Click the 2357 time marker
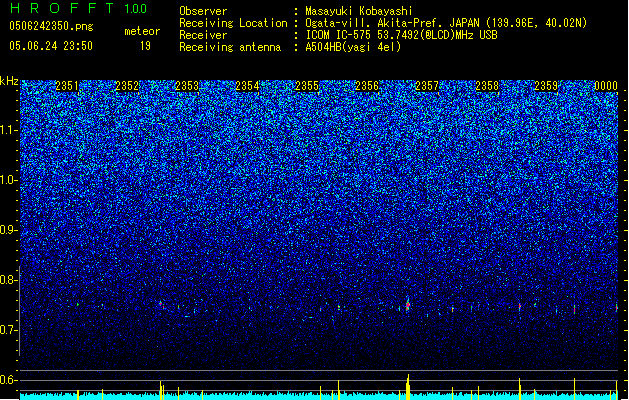This screenshot has width=629, height=400. pyautogui.click(x=427, y=86)
